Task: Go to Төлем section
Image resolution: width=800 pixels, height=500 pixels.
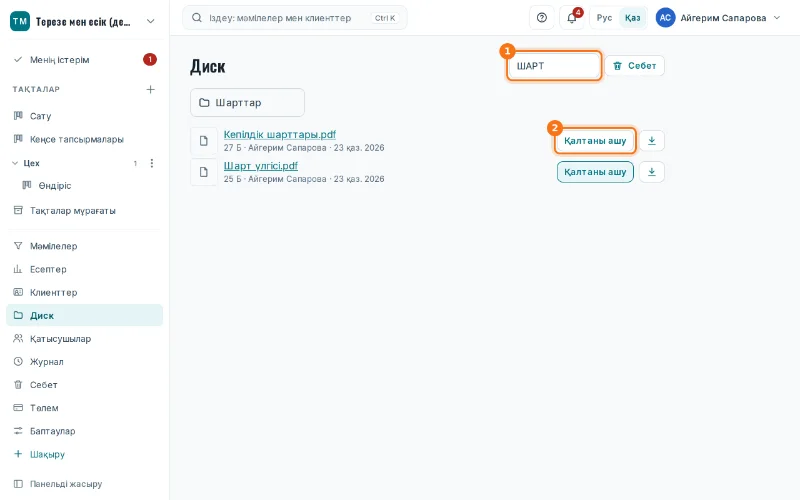Action: 84,408
